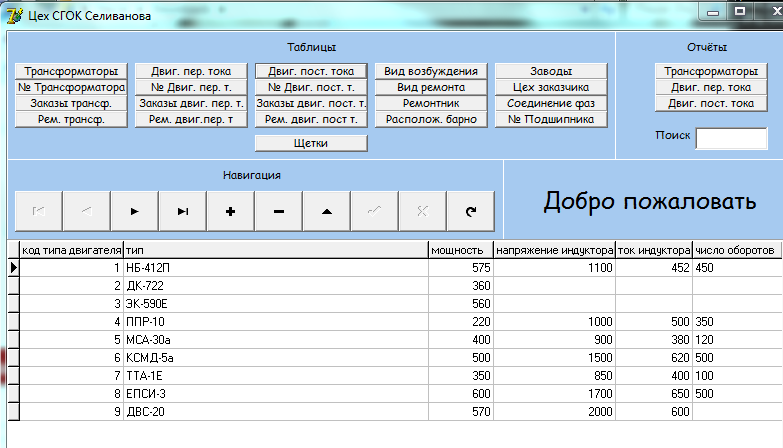Image resolution: width=783 pixels, height=448 pixels.
Task: Click the 'напряжение индуктора' column header
Action: (554, 250)
